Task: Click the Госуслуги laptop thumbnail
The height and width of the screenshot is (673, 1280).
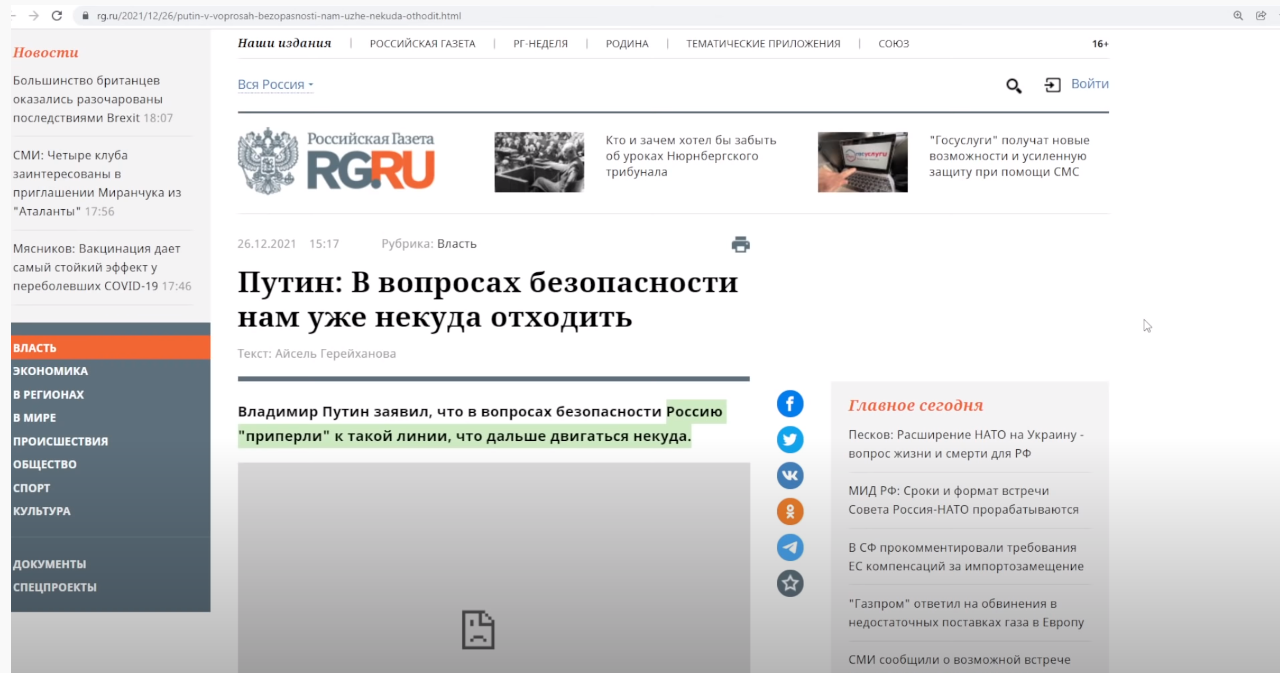Action: [x=863, y=162]
